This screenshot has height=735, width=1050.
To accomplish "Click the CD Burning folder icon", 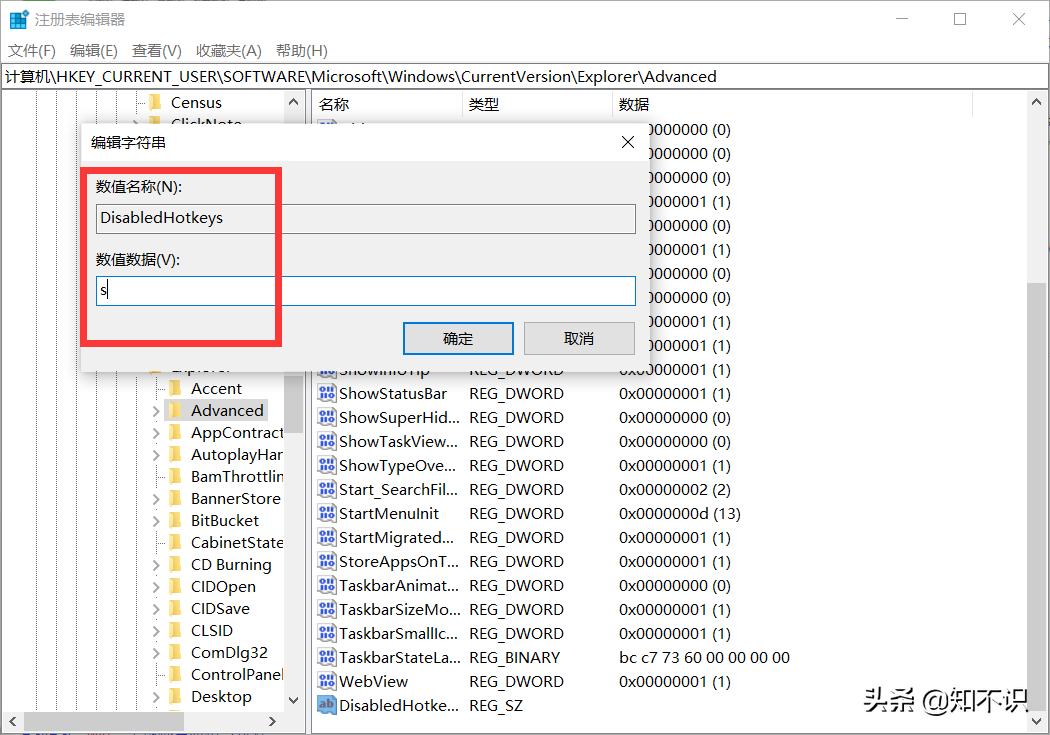I will 174,564.
